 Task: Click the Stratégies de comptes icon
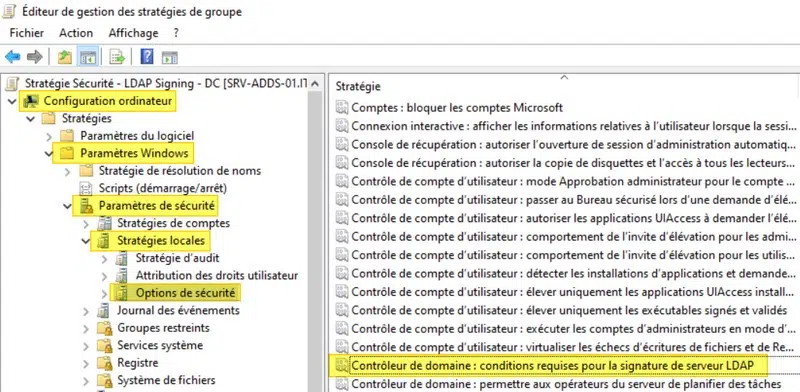[x=104, y=223]
